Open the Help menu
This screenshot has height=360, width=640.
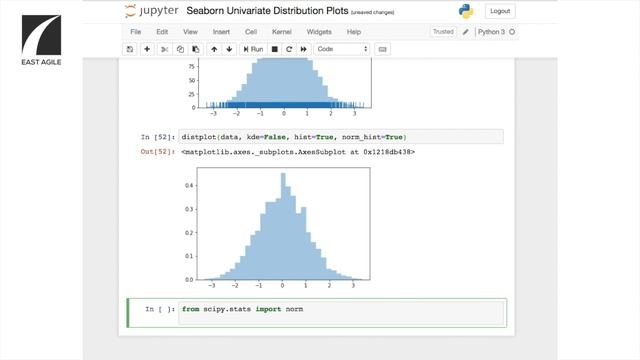point(353,32)
